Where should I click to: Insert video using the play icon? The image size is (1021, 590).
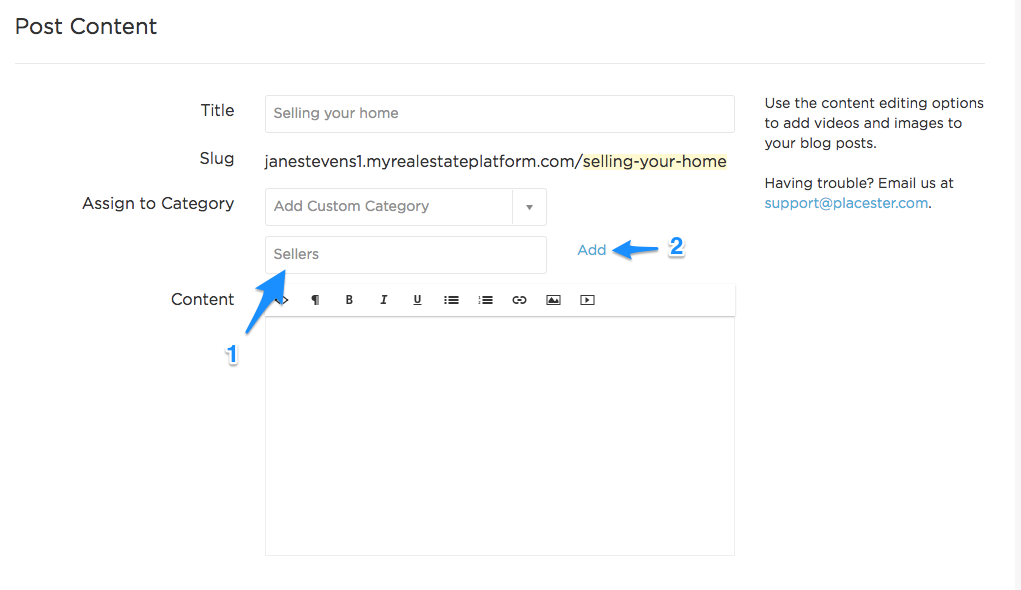[587, 300]
